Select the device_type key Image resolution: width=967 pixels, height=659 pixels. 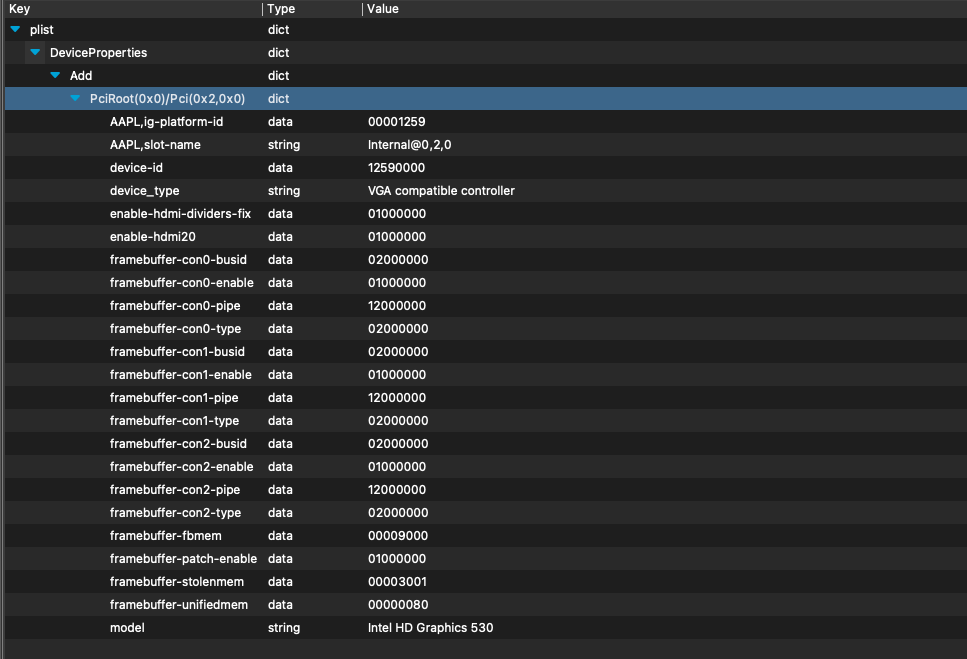pyautogui.click(x=144, y=190)
